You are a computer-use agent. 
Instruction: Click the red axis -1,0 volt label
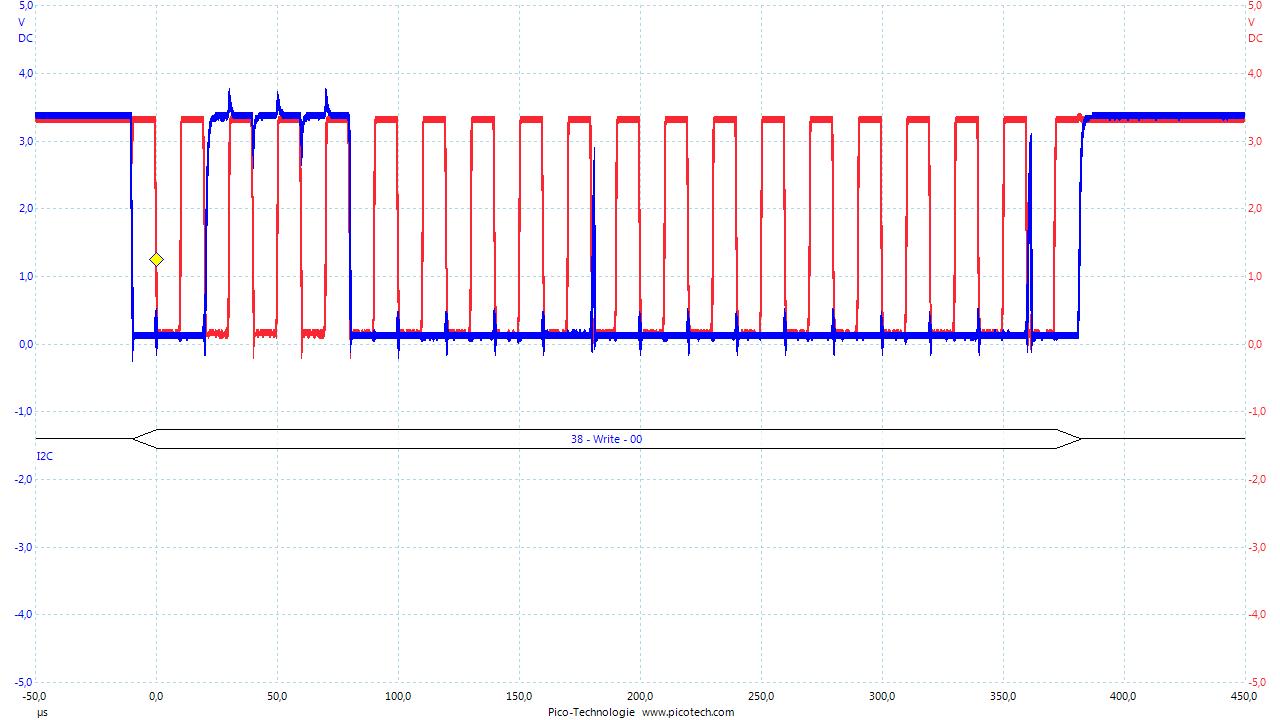1257,411
